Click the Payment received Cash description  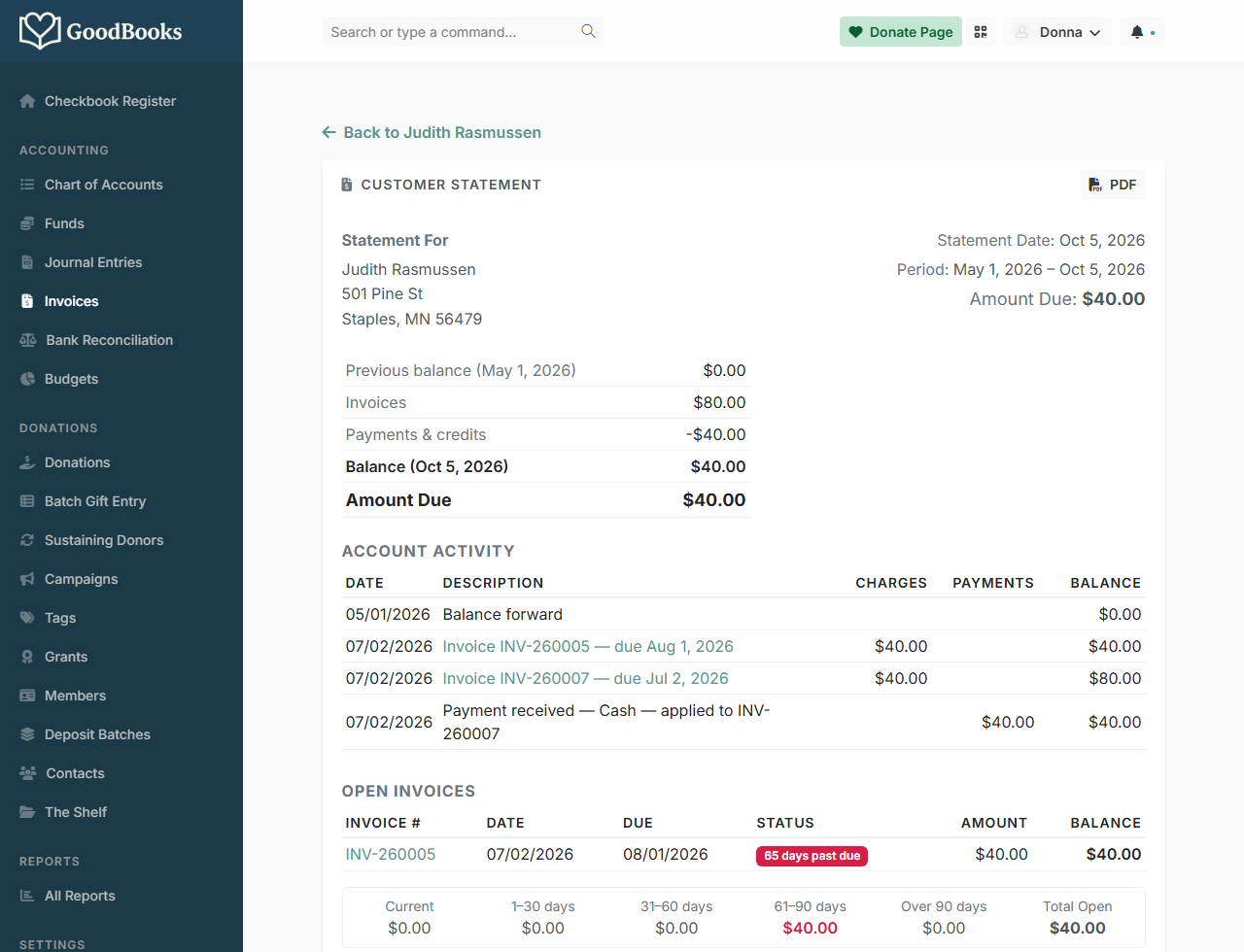(x=606, y=722)
